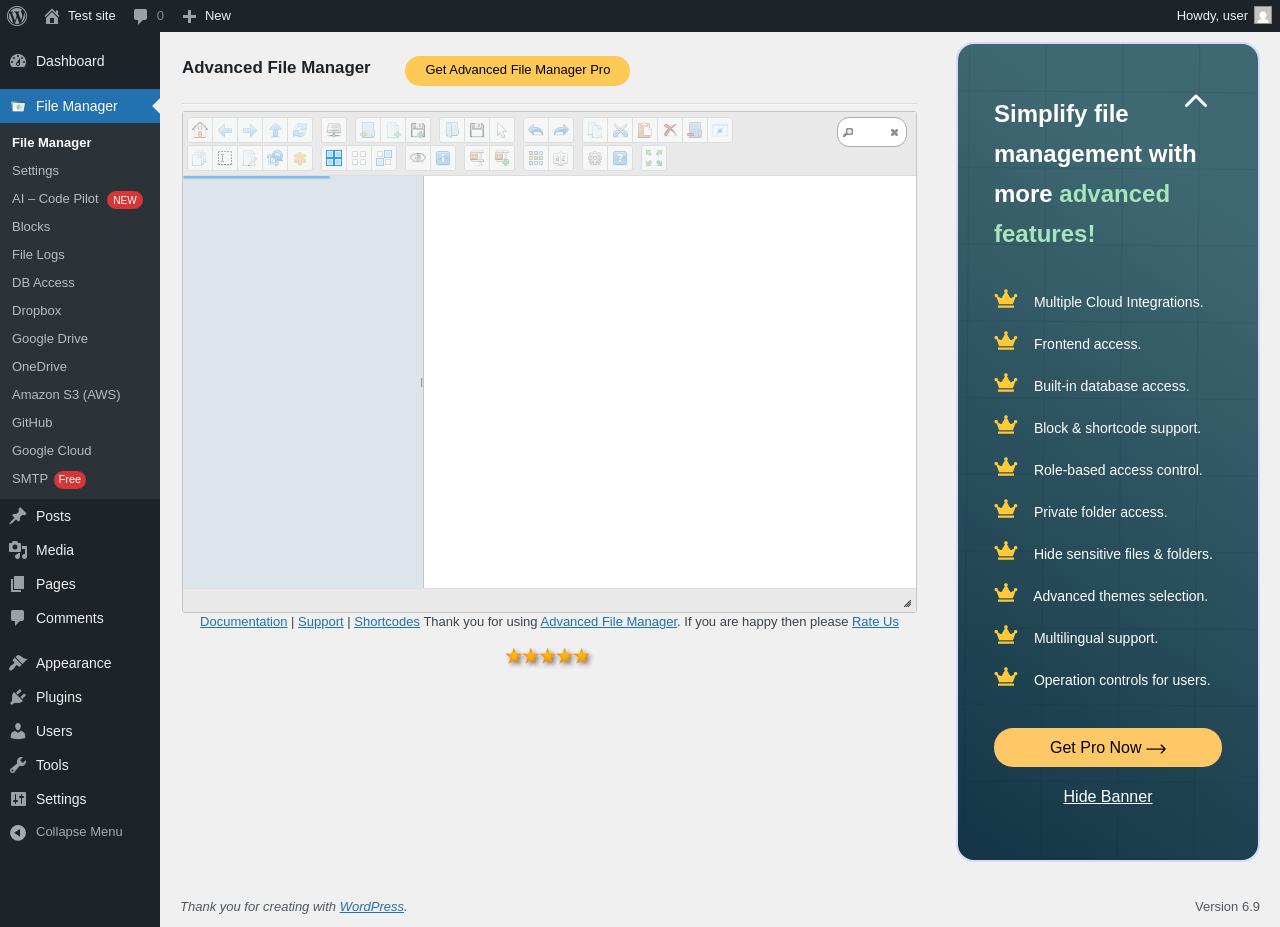
Task: Click the mount network volume icon
Action: pyautogui.click(x=334, y=130)
